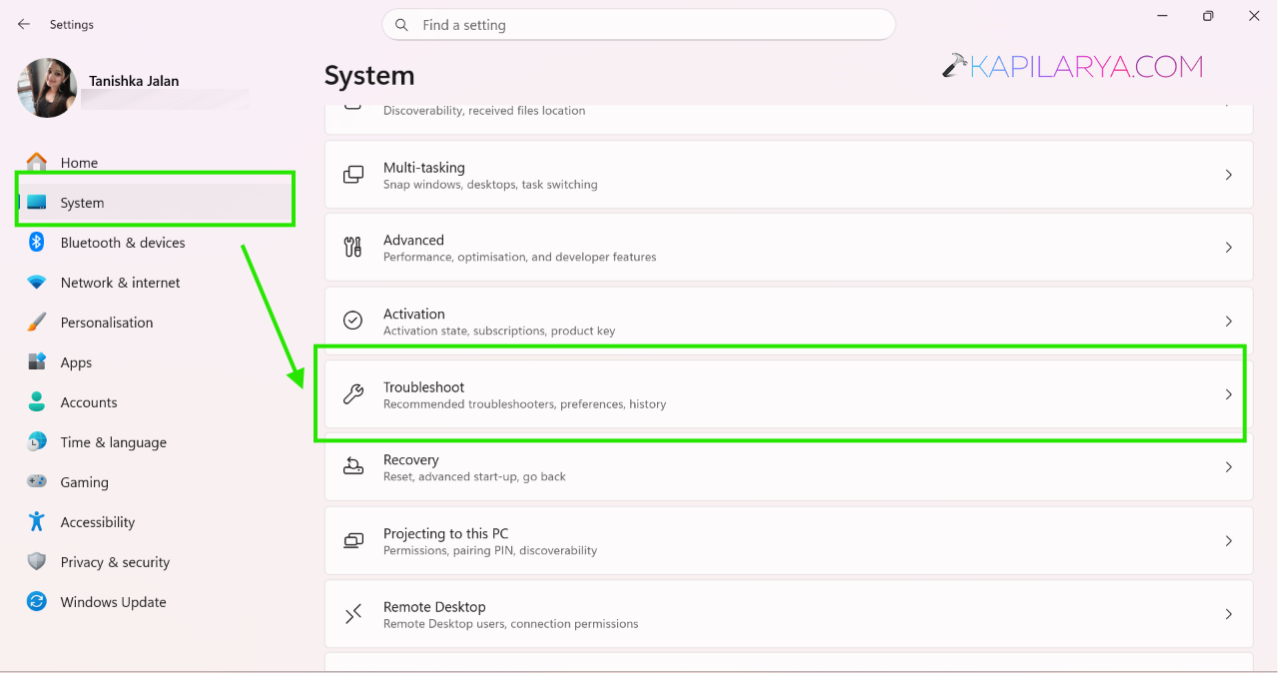1280x673 pixels.
Task: Click the back arrow in Settings header
Action: coord(24,24)
